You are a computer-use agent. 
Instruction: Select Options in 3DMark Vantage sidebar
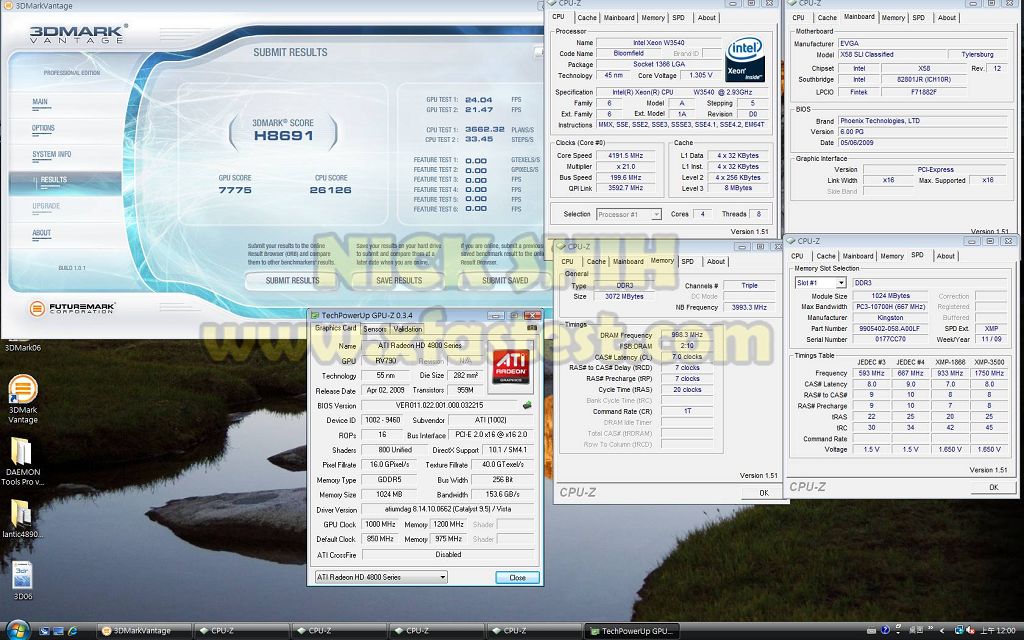point(43,128)
